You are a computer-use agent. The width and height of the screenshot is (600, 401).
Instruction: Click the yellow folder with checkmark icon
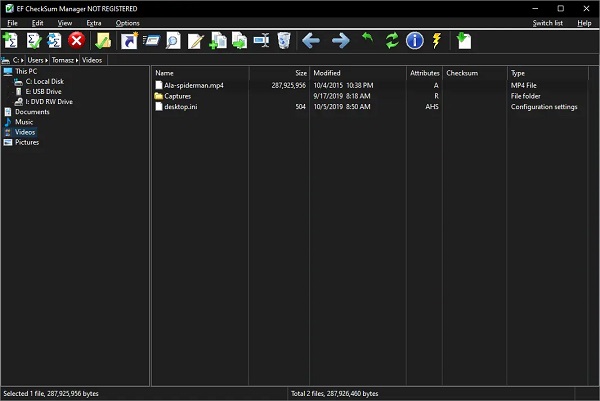click(103, 41)
